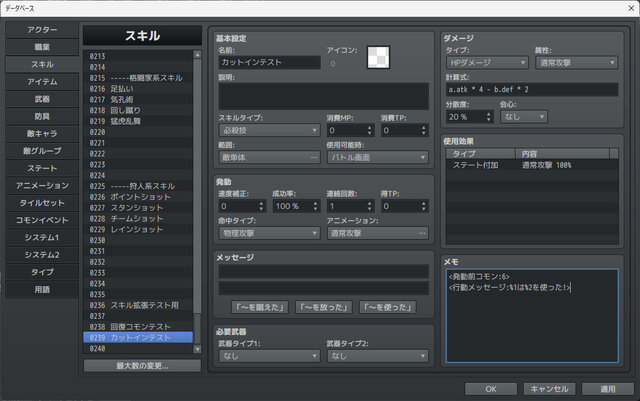This screenshot has height=401, width=640.
Task: Open the システム1 tab
Action: [42, 237]
